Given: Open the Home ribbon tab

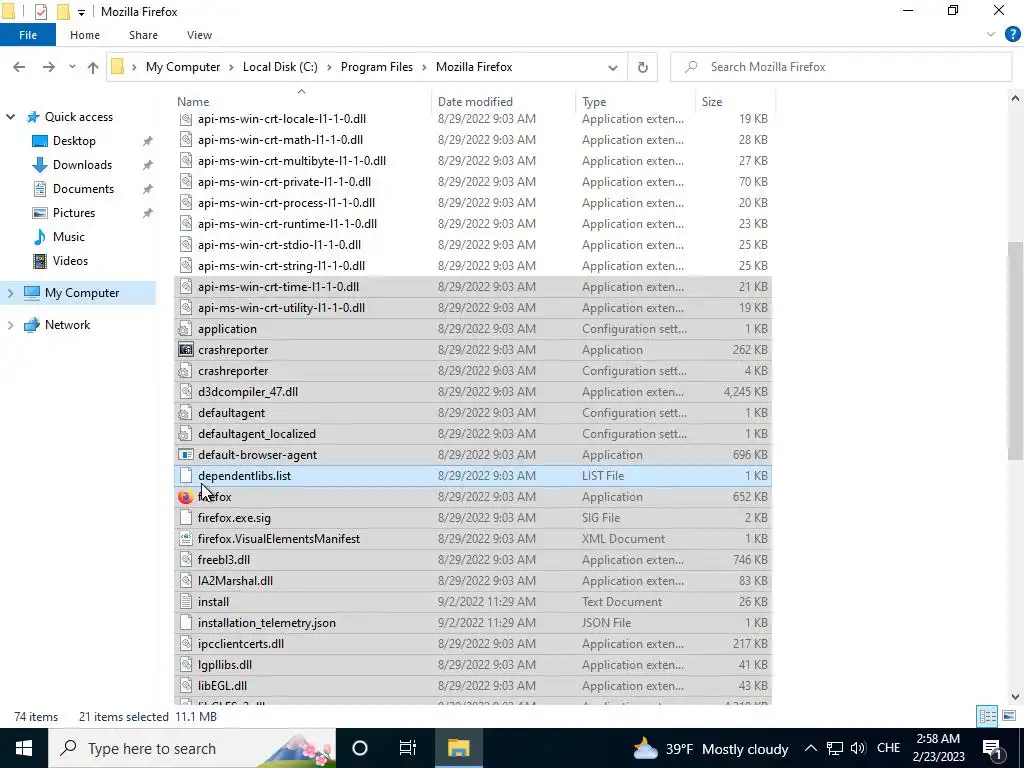Looking at the screenshot, I should tap(85, 35).
